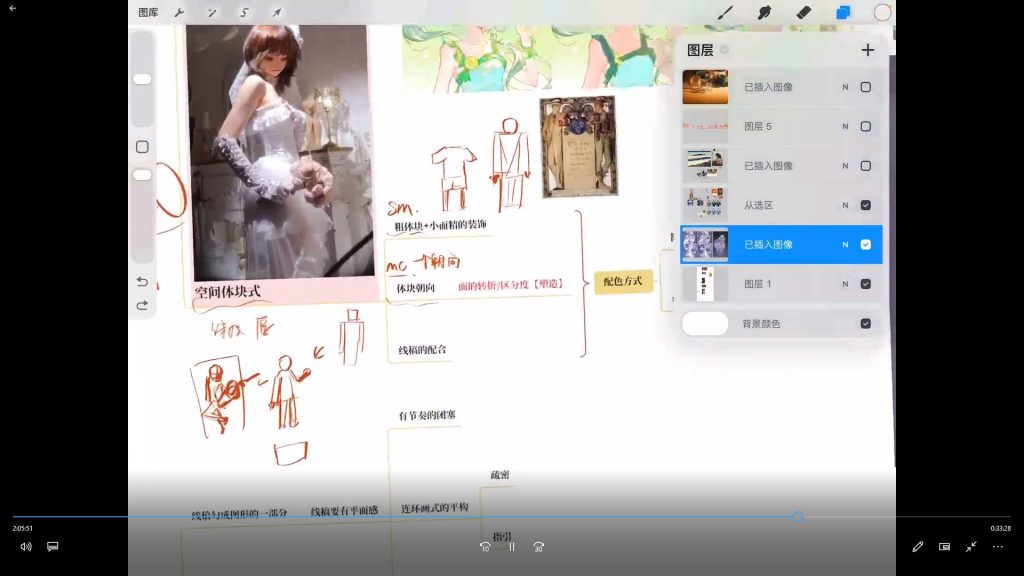Skip forward 30 seconds
Image resolution: width=1024 pixels, height=576 pixels.
(539, 547)
